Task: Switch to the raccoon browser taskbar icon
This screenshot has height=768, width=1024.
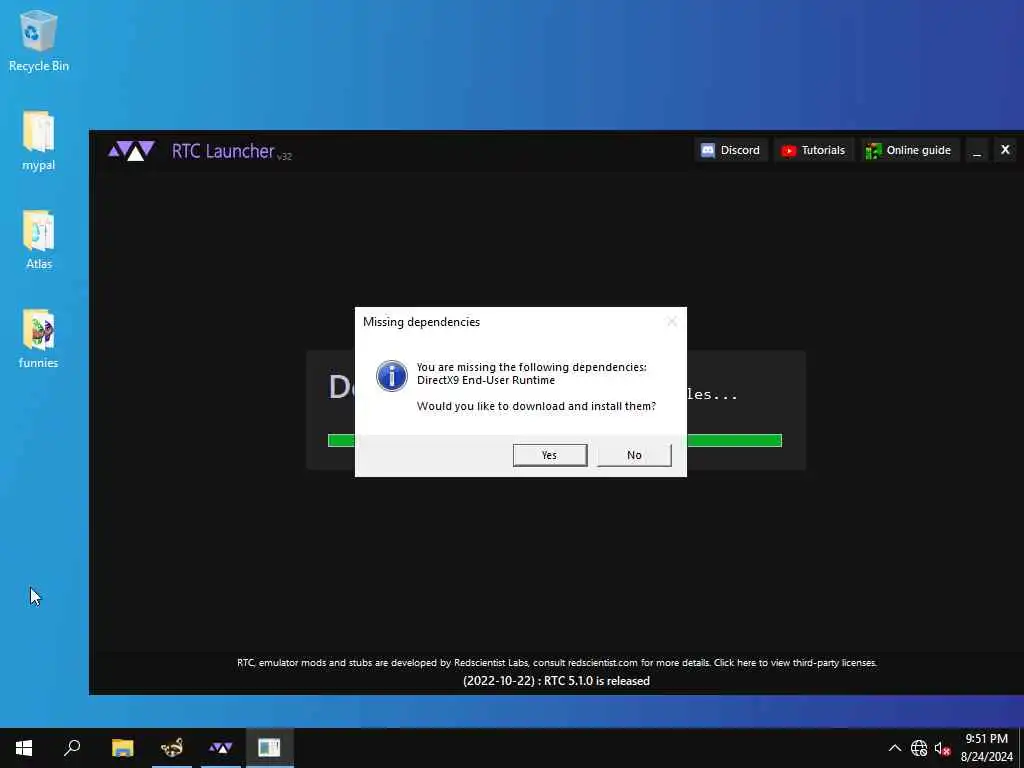Action: pos(172,748)
